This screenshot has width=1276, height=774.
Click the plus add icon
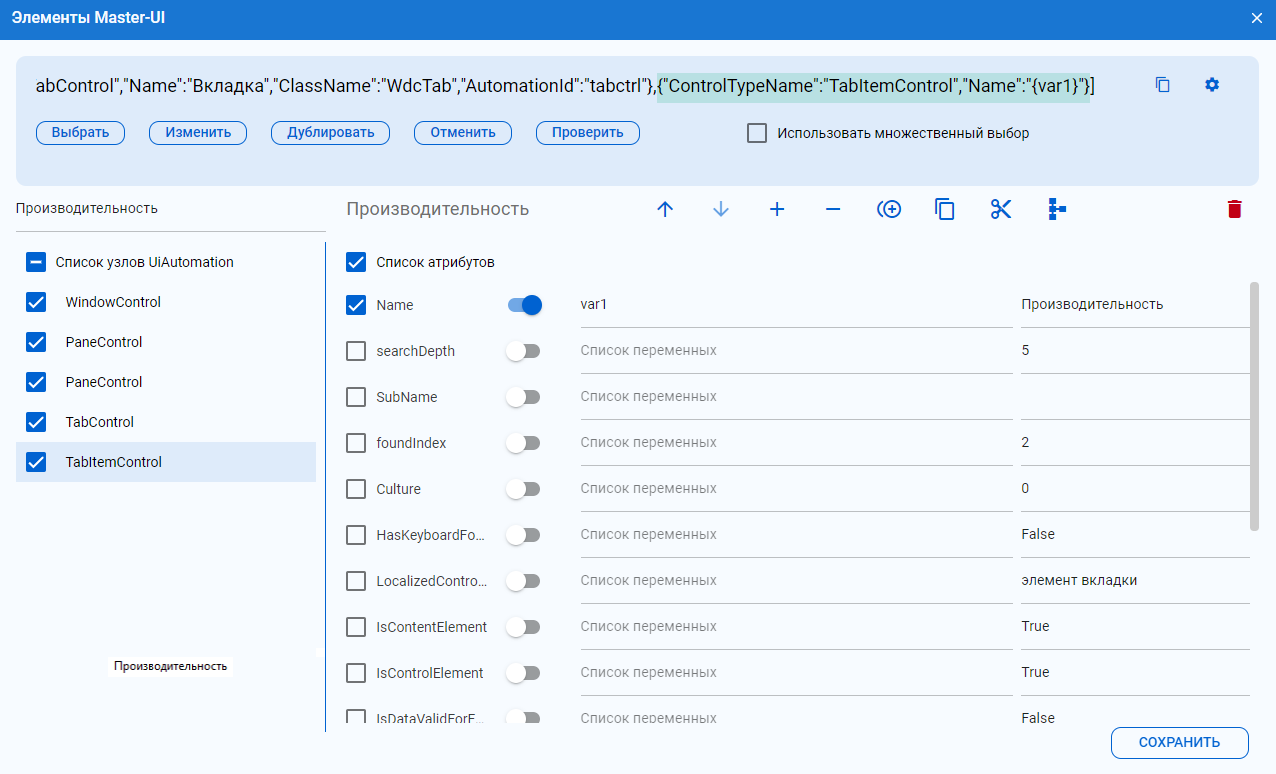(777, 209)
